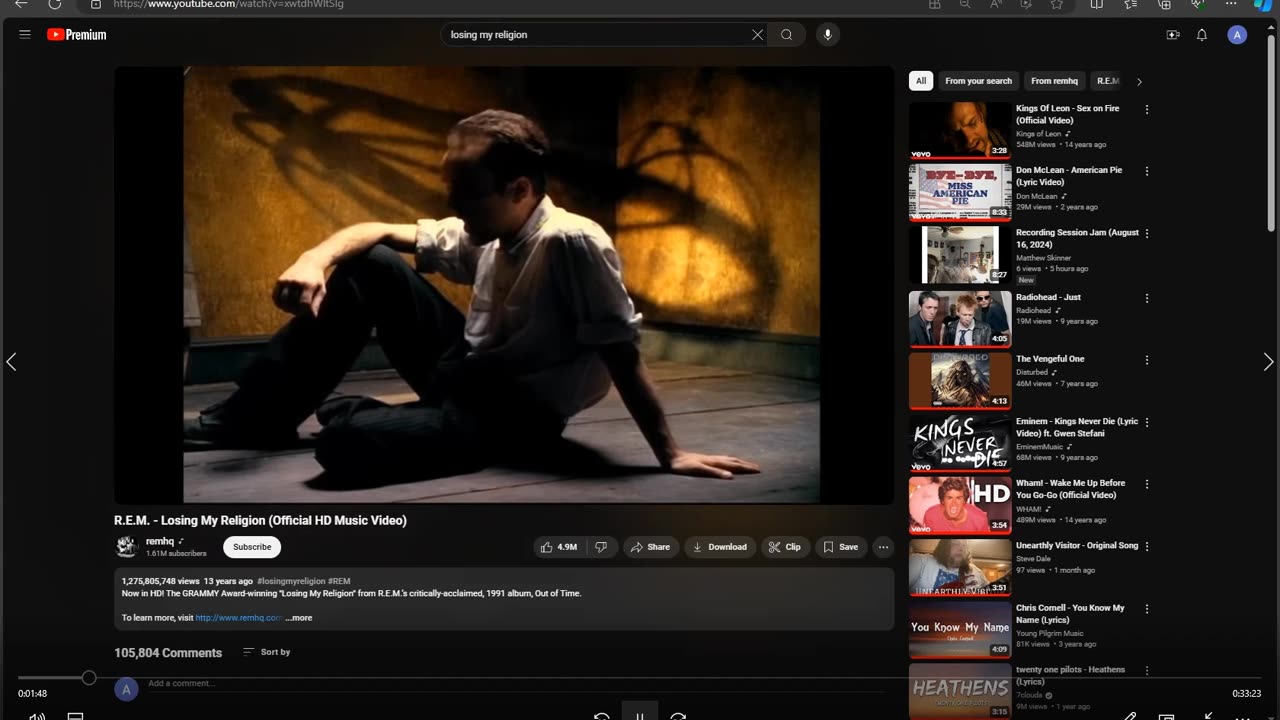Start voice search with microphone icon
This screenshot has width=1280, height=720.
point(827,35)
